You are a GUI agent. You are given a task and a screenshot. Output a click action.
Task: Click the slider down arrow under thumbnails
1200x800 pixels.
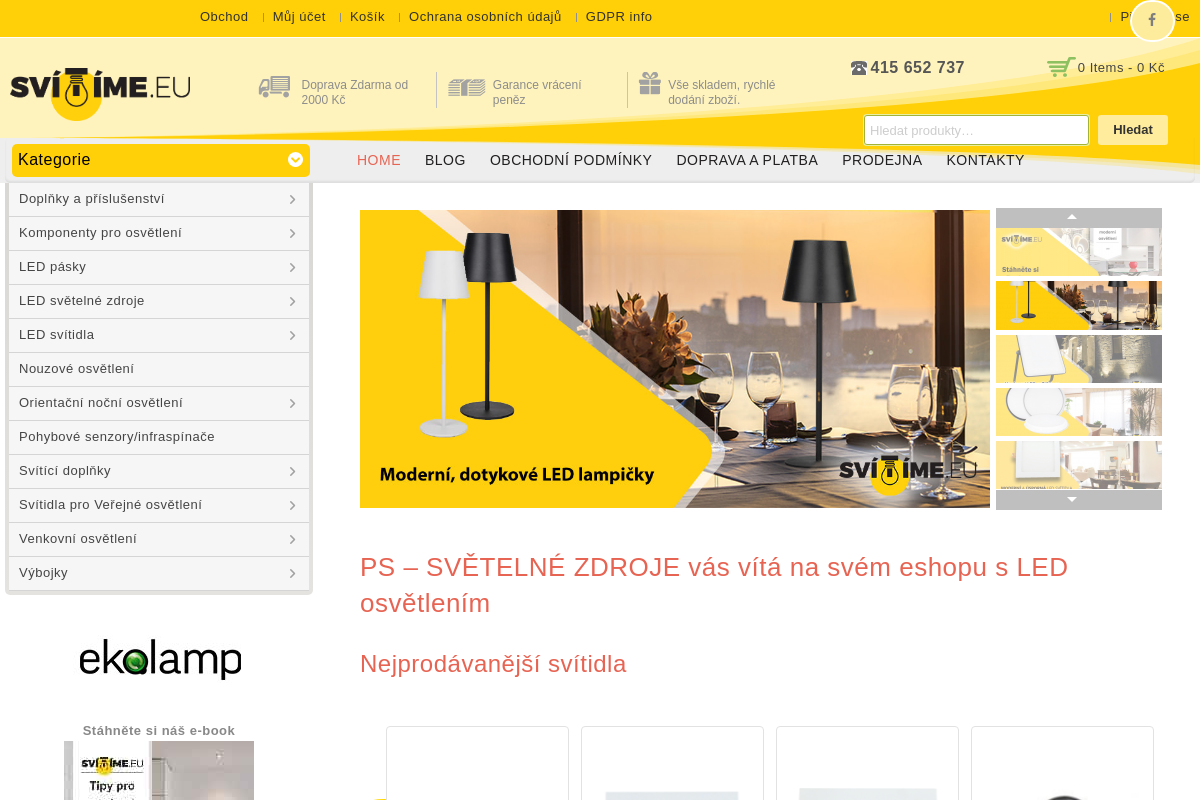click(1072, 500)
